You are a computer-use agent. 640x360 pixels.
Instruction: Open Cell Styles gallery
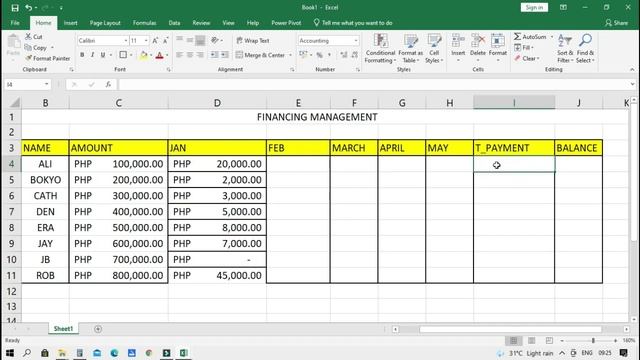(x=434, y=49)
